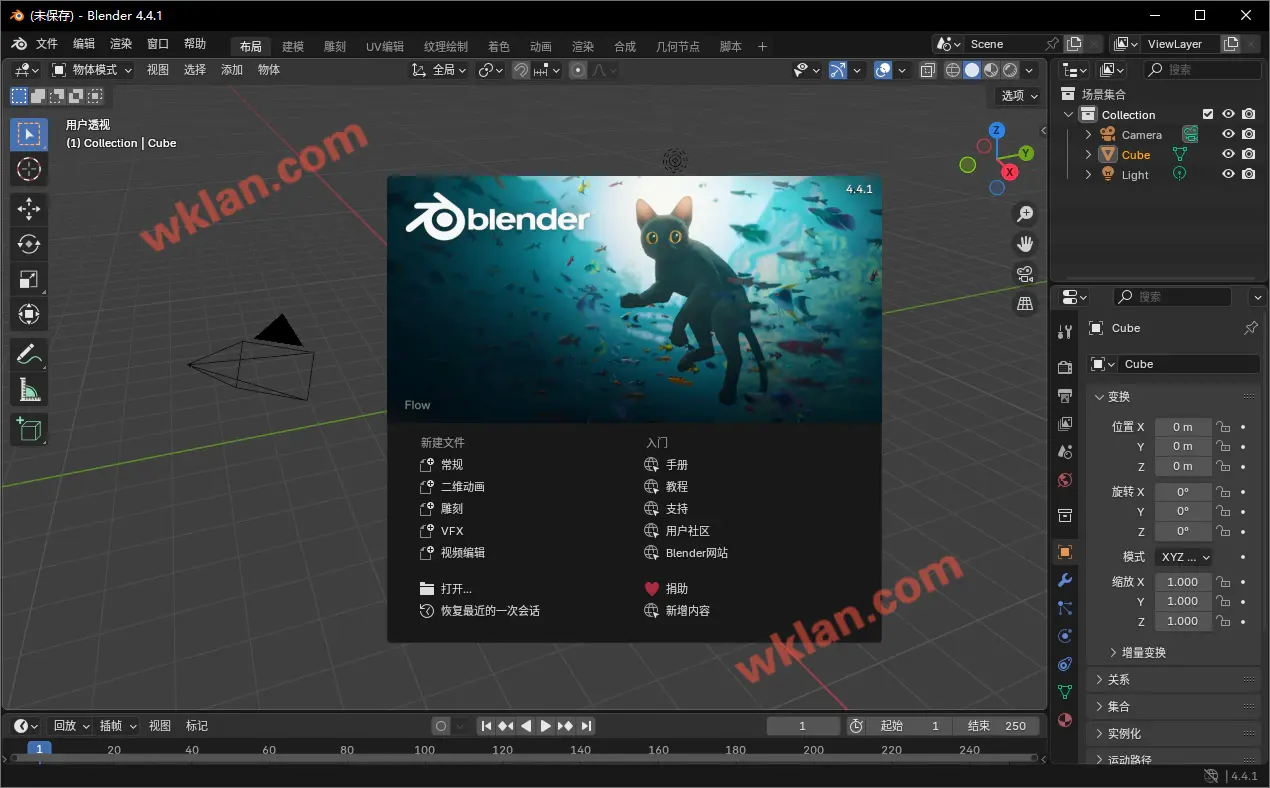
Task: Select the Scale tool
Action: pos(29,279)
